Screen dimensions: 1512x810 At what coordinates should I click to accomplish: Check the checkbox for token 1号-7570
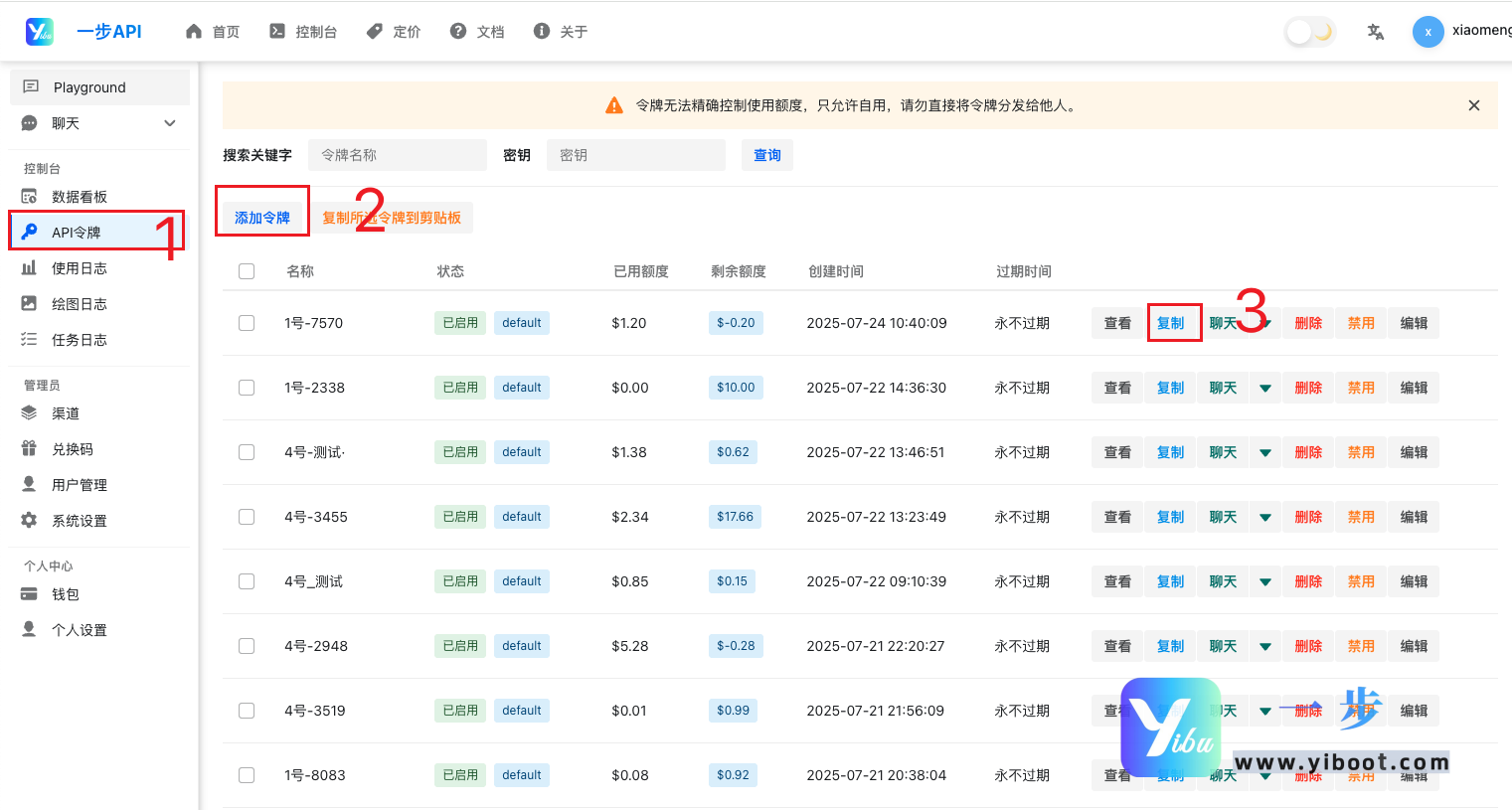246,322
